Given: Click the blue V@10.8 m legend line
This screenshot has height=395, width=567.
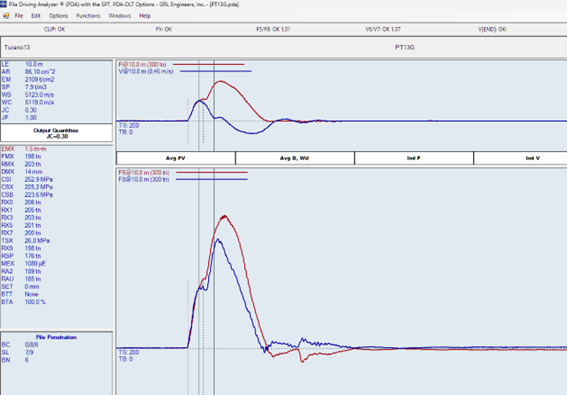Looking at the screenshot, I should tap(216, 71).
